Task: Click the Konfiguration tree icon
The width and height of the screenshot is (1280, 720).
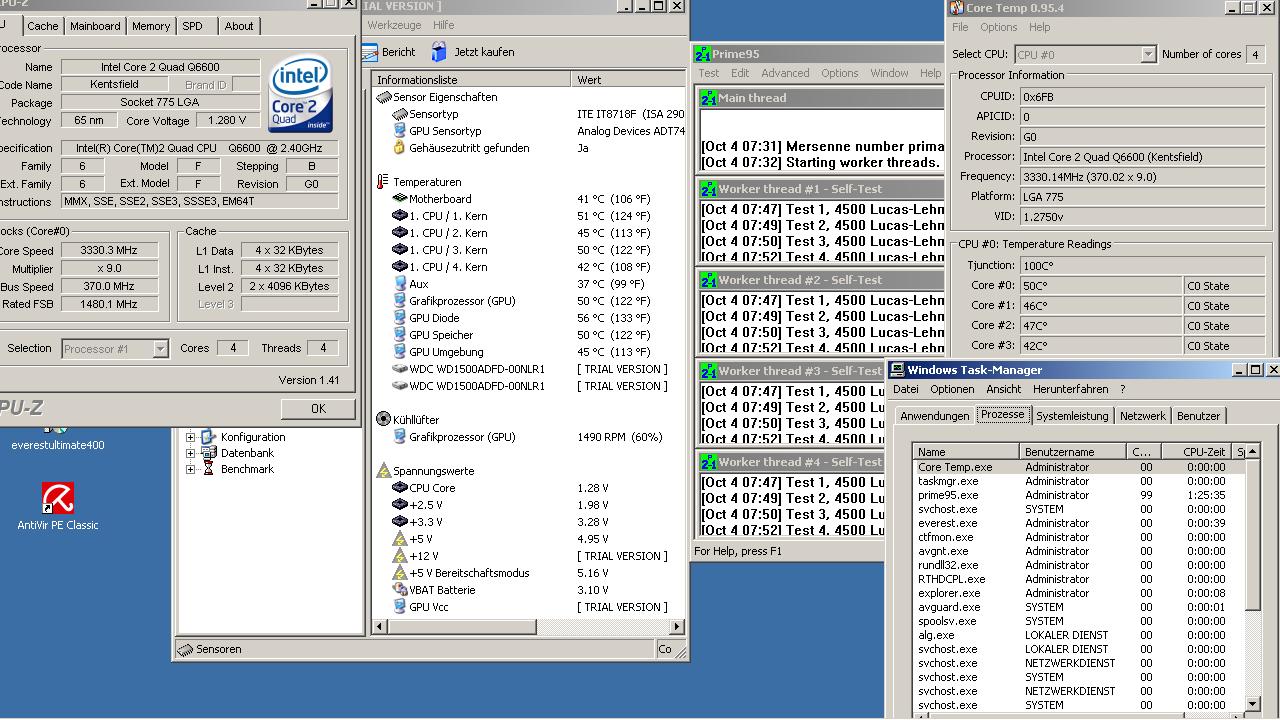Action: pyautogui.click(x=208, y=437)
